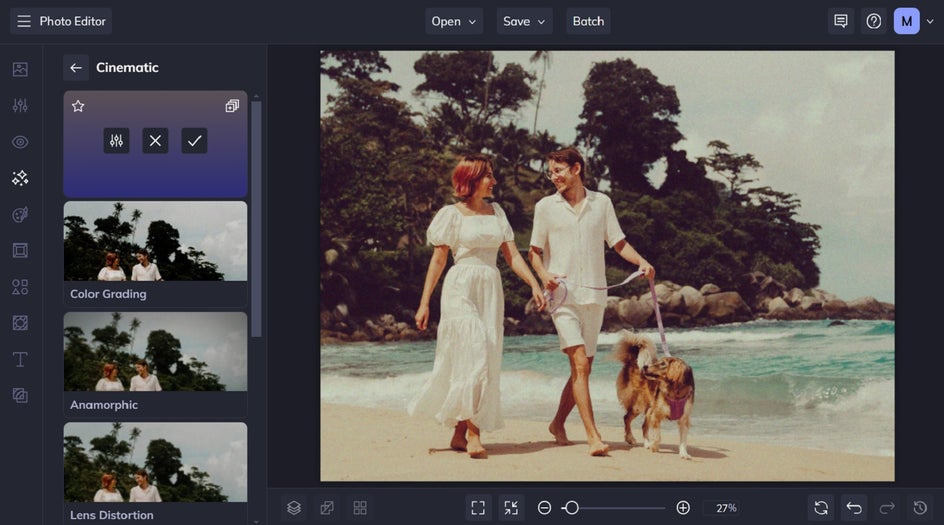Expand the Open dropdown menu

tap(454, 21)
